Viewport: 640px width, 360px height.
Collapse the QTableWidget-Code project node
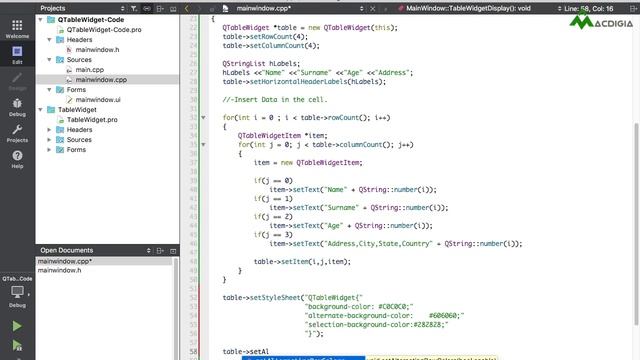[x=40, y=20]
